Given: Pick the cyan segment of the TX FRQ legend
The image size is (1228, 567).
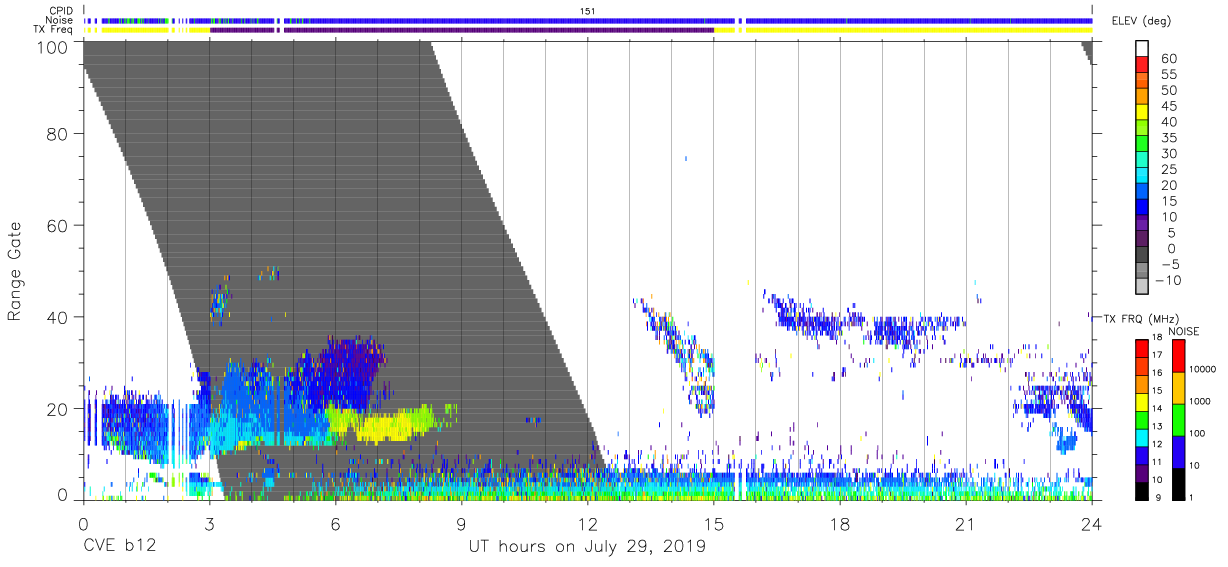Looking at the screenshot, I should point(1142,437).
